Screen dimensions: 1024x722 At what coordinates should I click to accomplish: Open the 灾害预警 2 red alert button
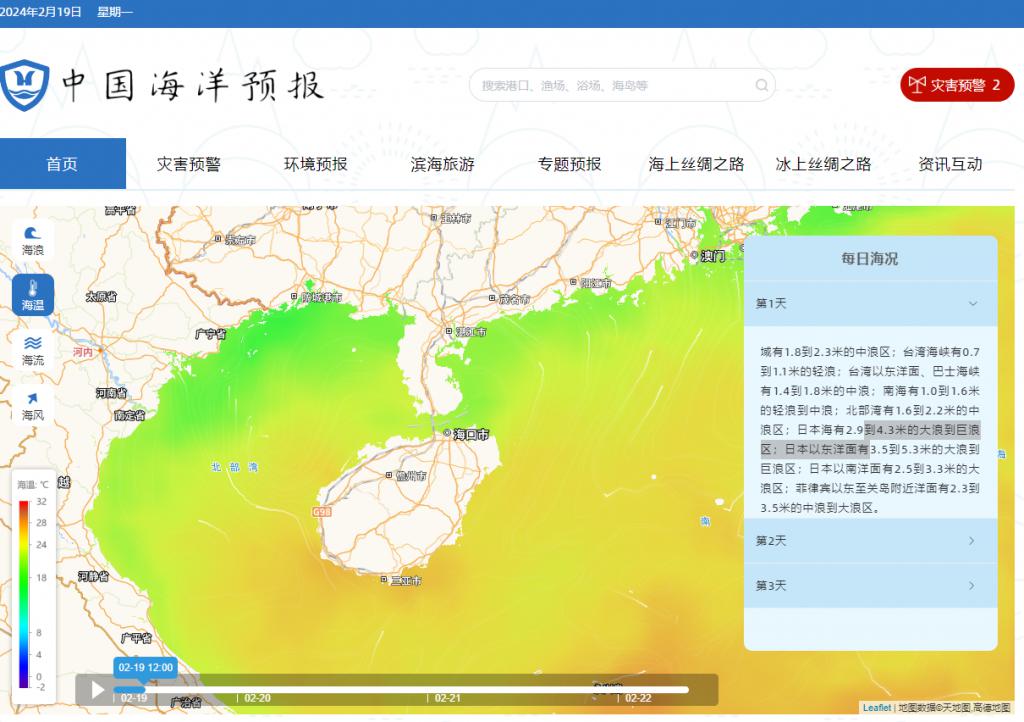957,85
